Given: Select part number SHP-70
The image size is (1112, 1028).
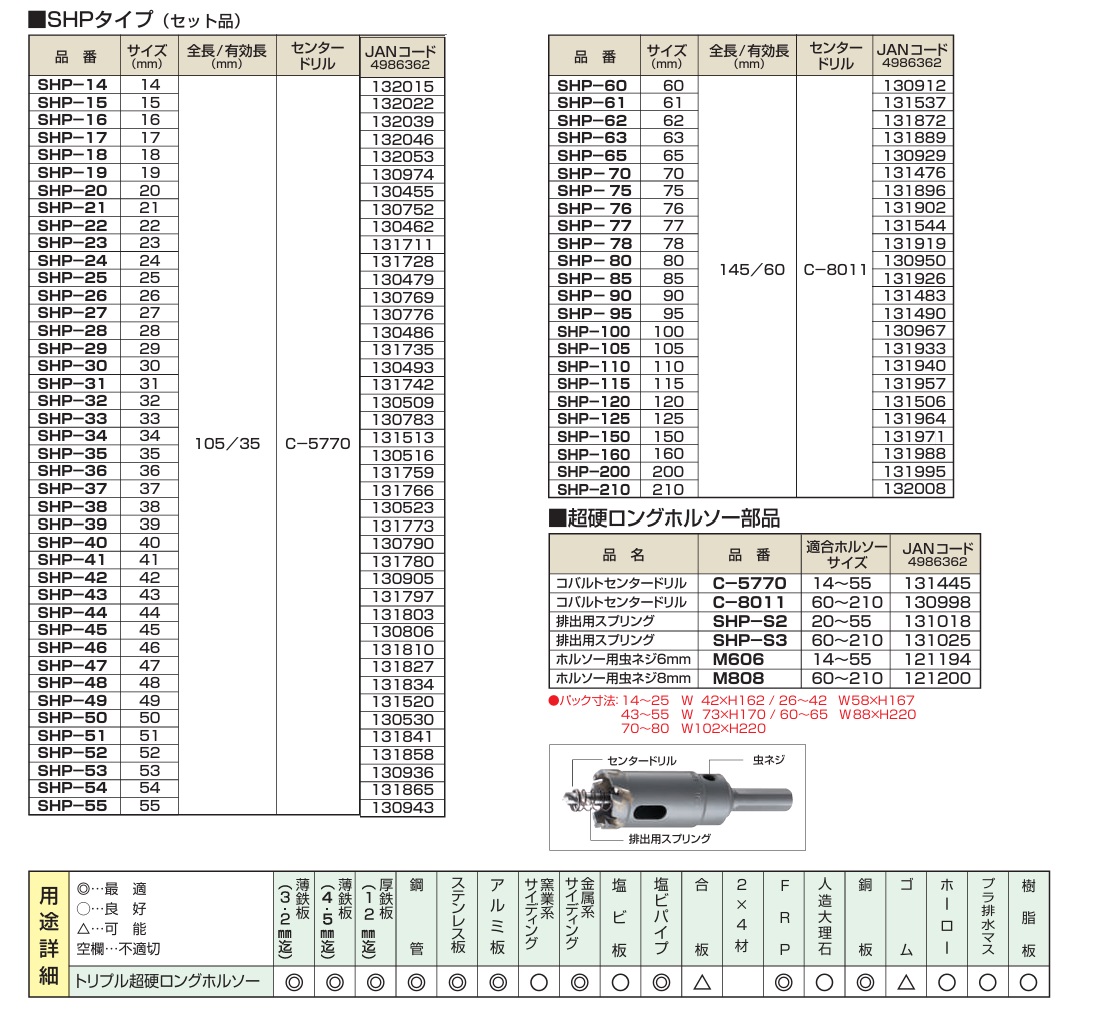Looking at the screenshot, I should pyautogui.click(x=594, y=173).
